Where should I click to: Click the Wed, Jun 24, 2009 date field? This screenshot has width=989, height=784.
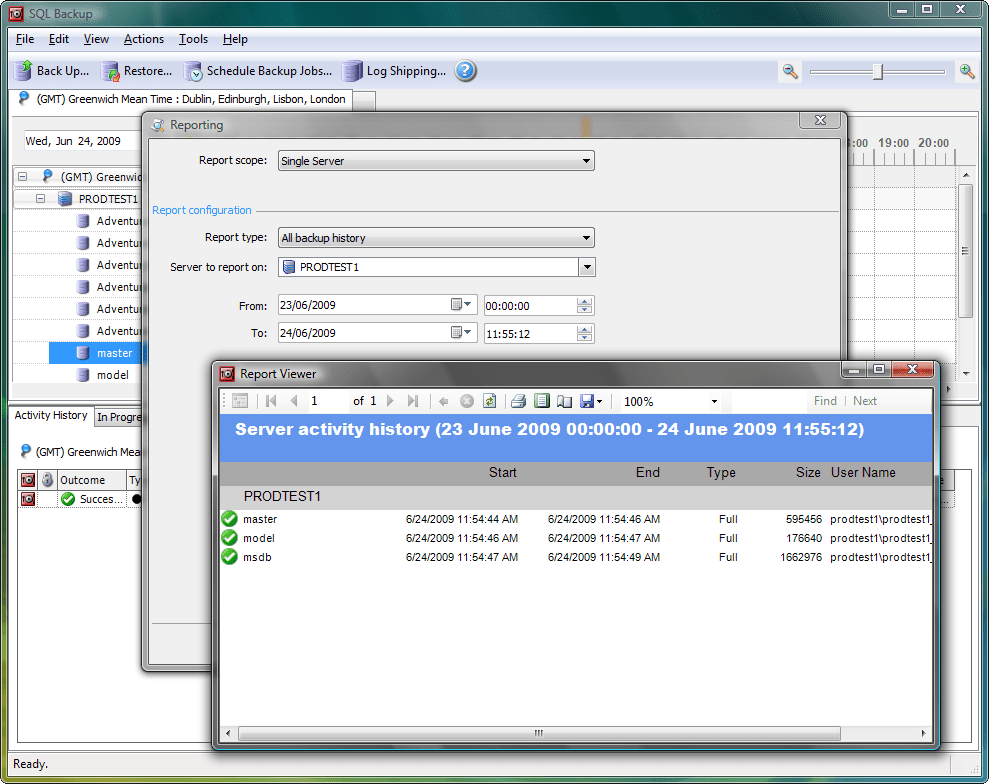(x=82, y=141)
